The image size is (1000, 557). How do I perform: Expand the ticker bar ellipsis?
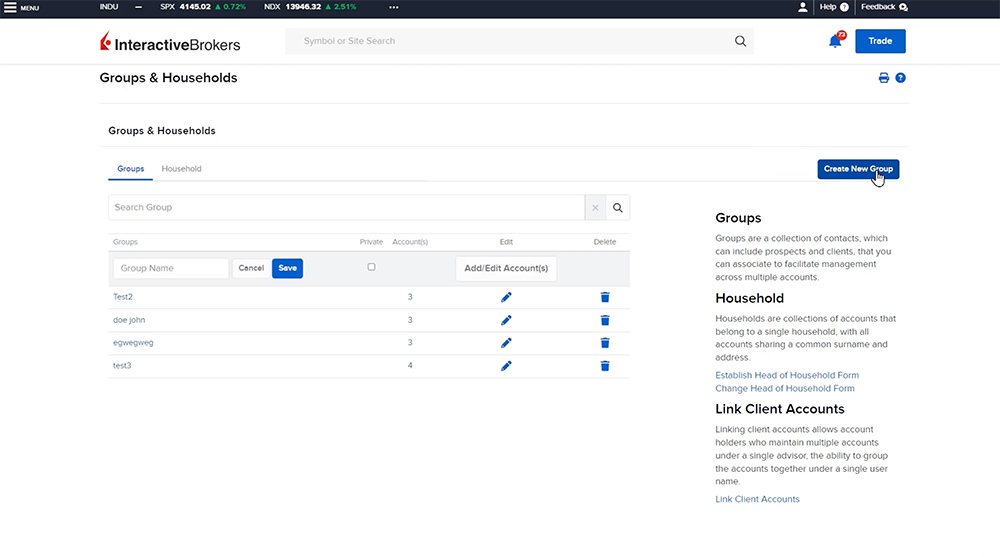393,7
